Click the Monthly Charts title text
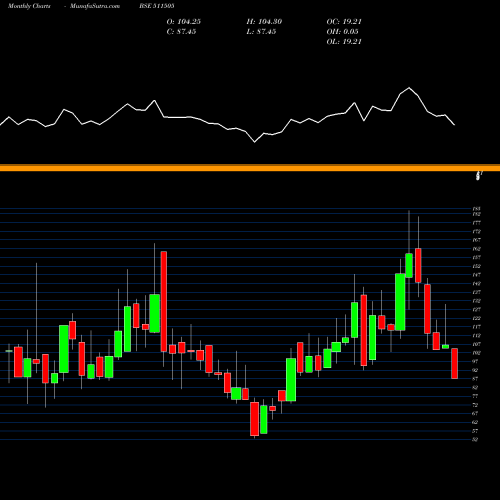 [x=29, y=6]
